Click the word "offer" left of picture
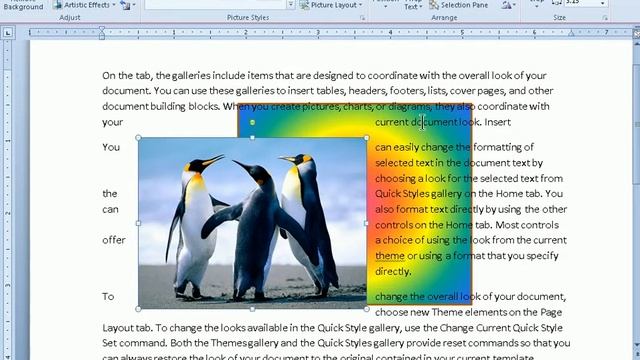 point(114,240)
